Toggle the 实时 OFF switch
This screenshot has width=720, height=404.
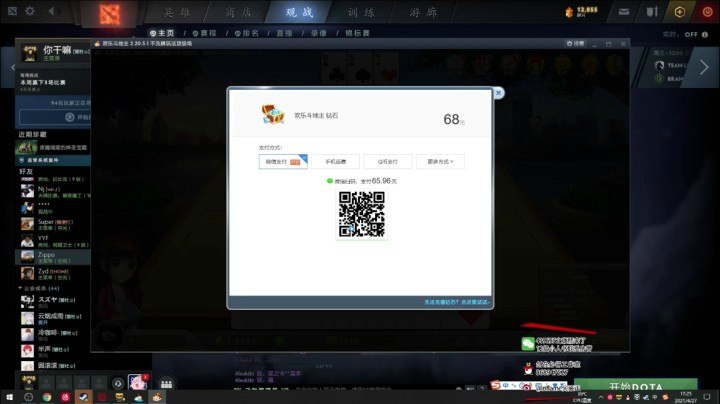[x=691, y=34]
